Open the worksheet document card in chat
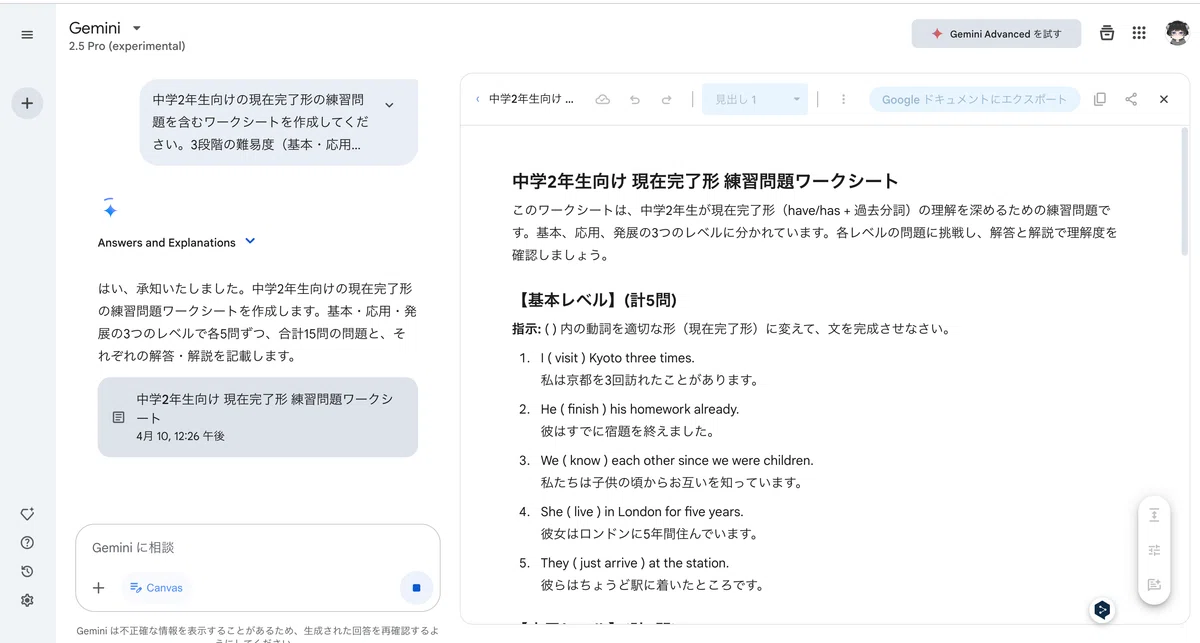The width and height of the screenshot is (1200, 643). pyautogui.click(x=258, y=417)
